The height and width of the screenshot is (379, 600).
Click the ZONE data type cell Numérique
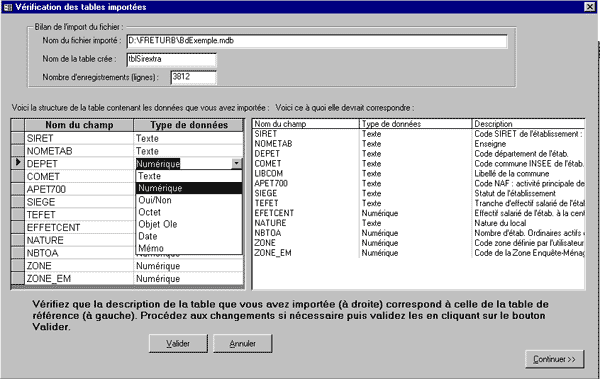189,266
